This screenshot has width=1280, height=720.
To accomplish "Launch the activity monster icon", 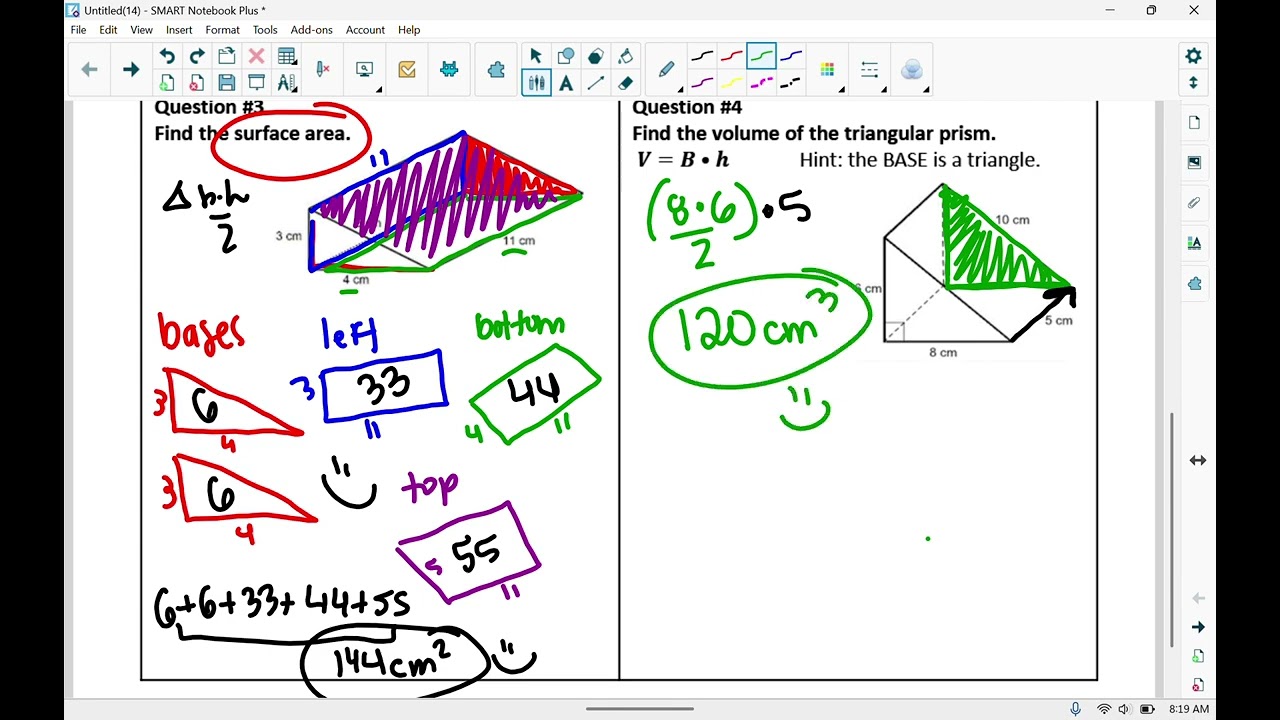I will coord(449,69).
